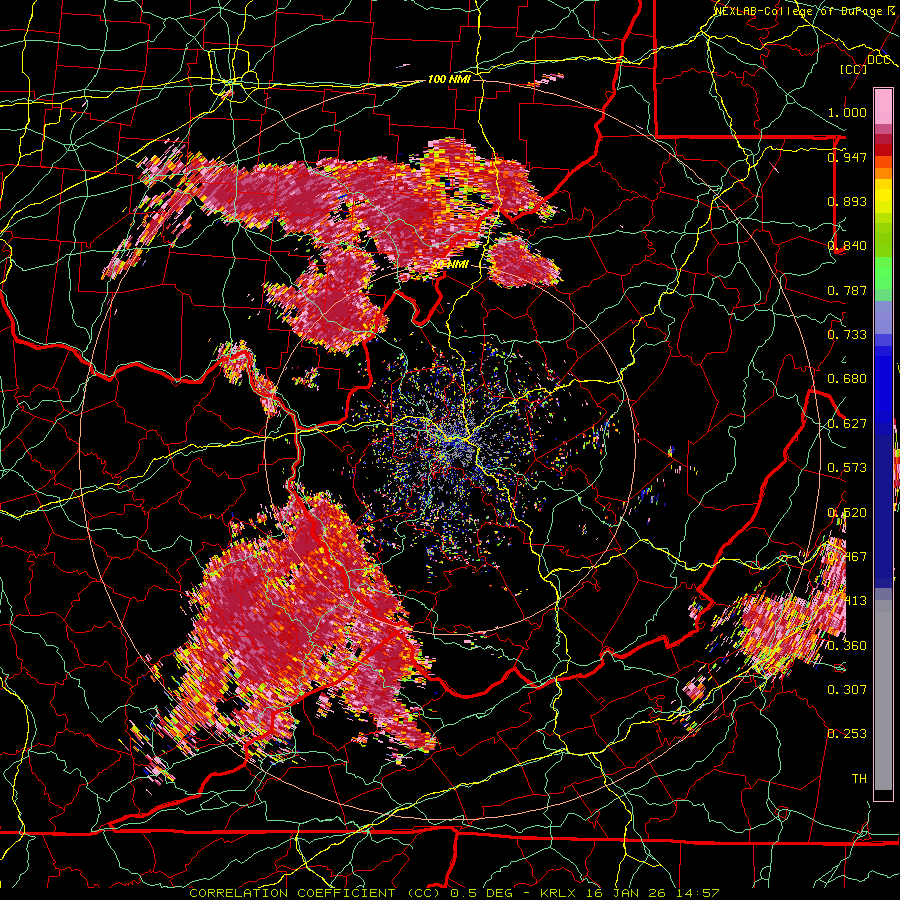This screenshot has height=900, width=900.
Task: Click the 0.573 scale value
Action: coord(847,468)
